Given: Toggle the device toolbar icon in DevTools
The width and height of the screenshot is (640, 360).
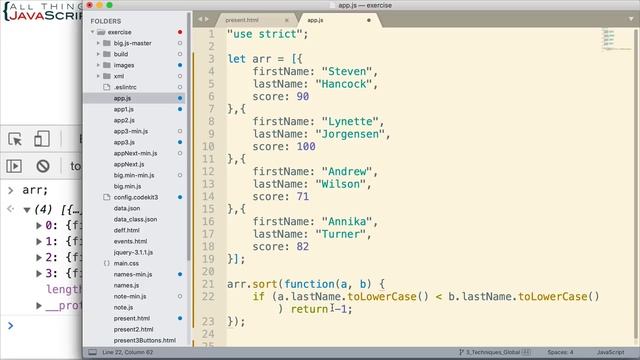Looking at the screenshot, I should pyautogui.click(x=42, y=139).
